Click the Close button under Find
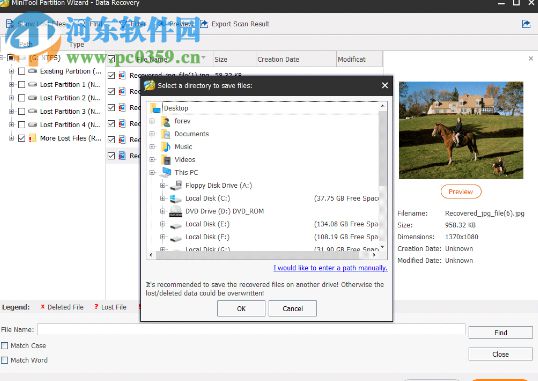This screenshot has height=381, width=538. click(500, 354)
